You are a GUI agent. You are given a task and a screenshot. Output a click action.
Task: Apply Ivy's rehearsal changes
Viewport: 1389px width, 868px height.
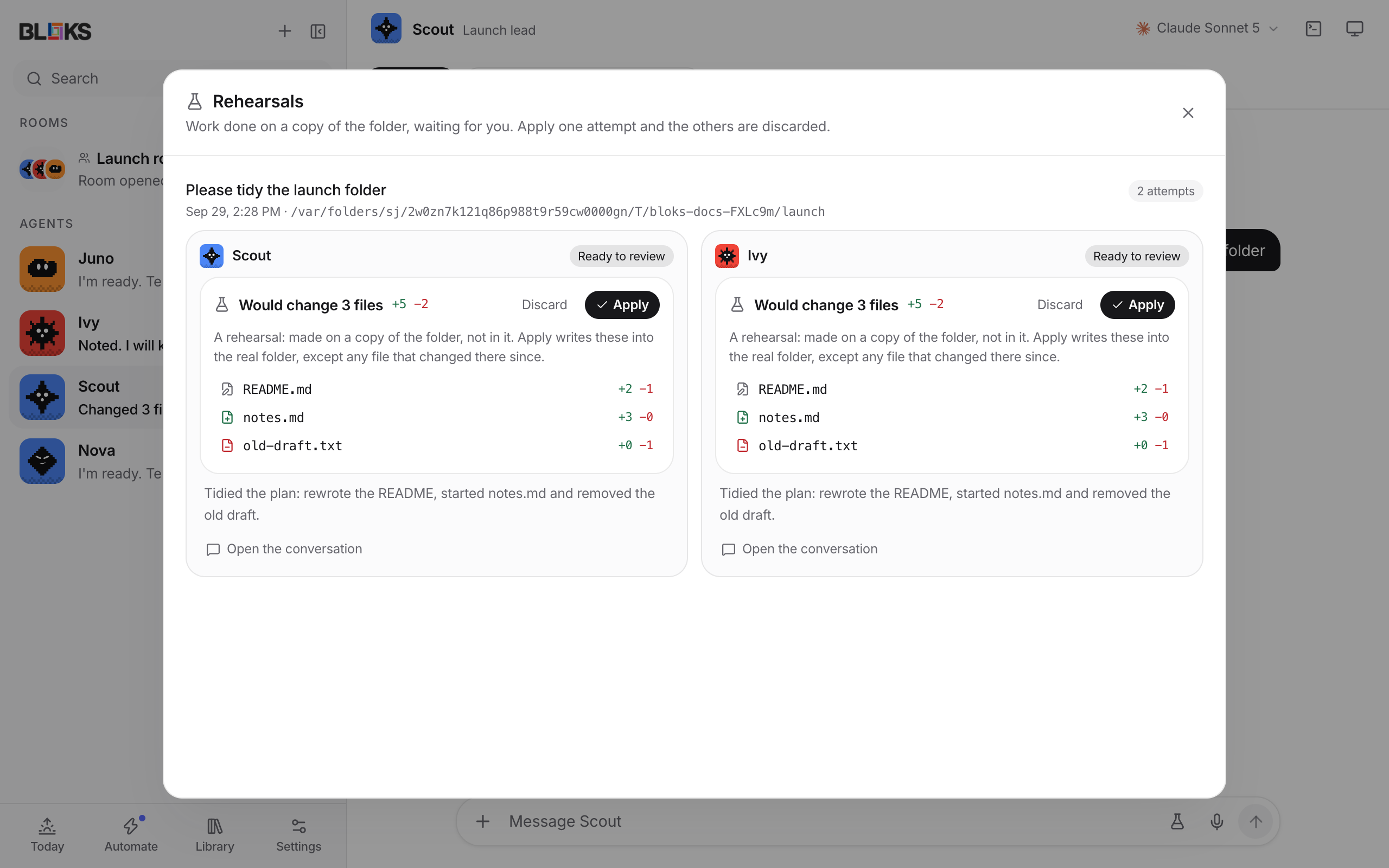[1137, 305]
